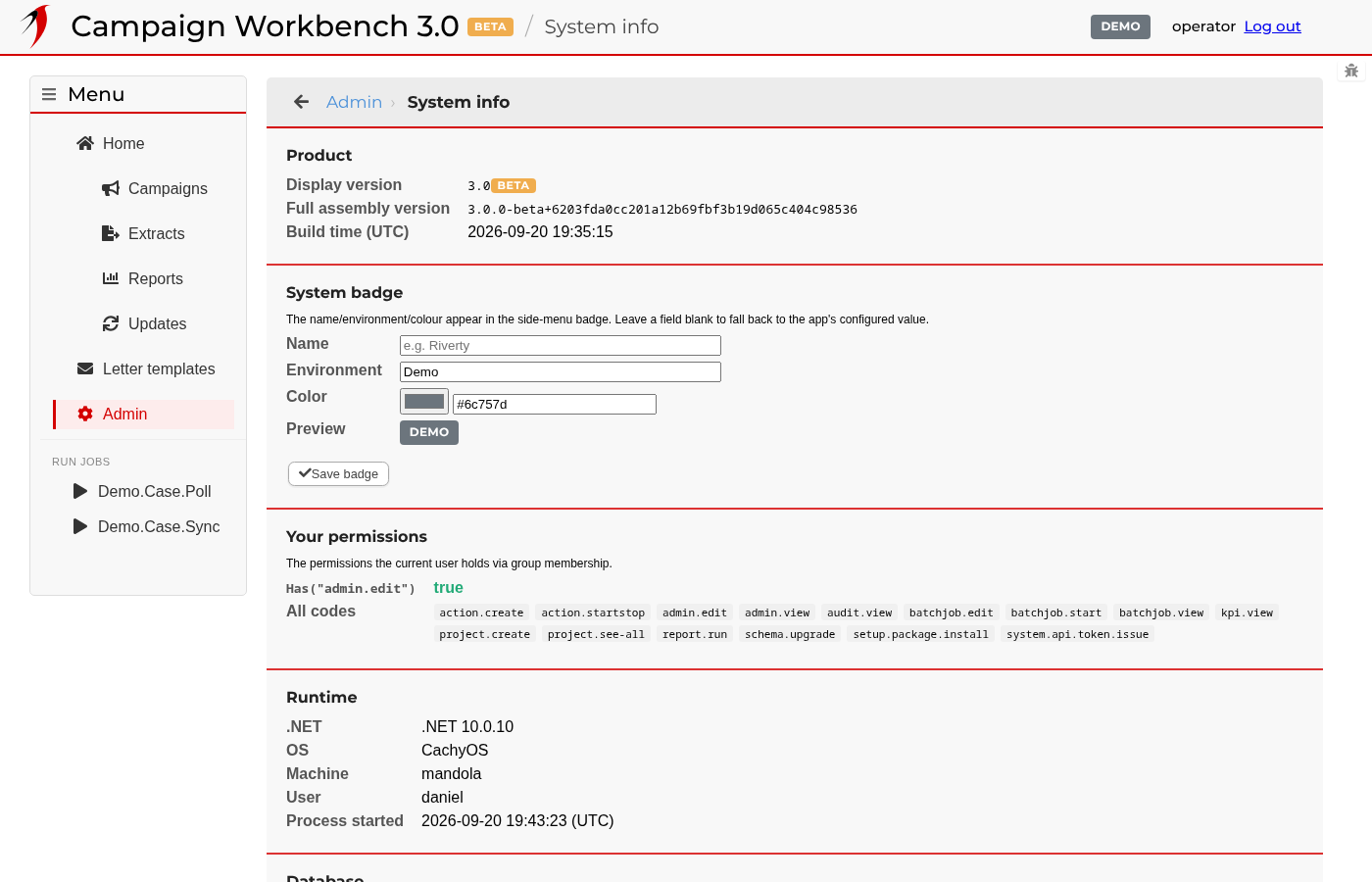
Task: Click the Letter templates envelope icon
Action: click(x=85, y=368)
